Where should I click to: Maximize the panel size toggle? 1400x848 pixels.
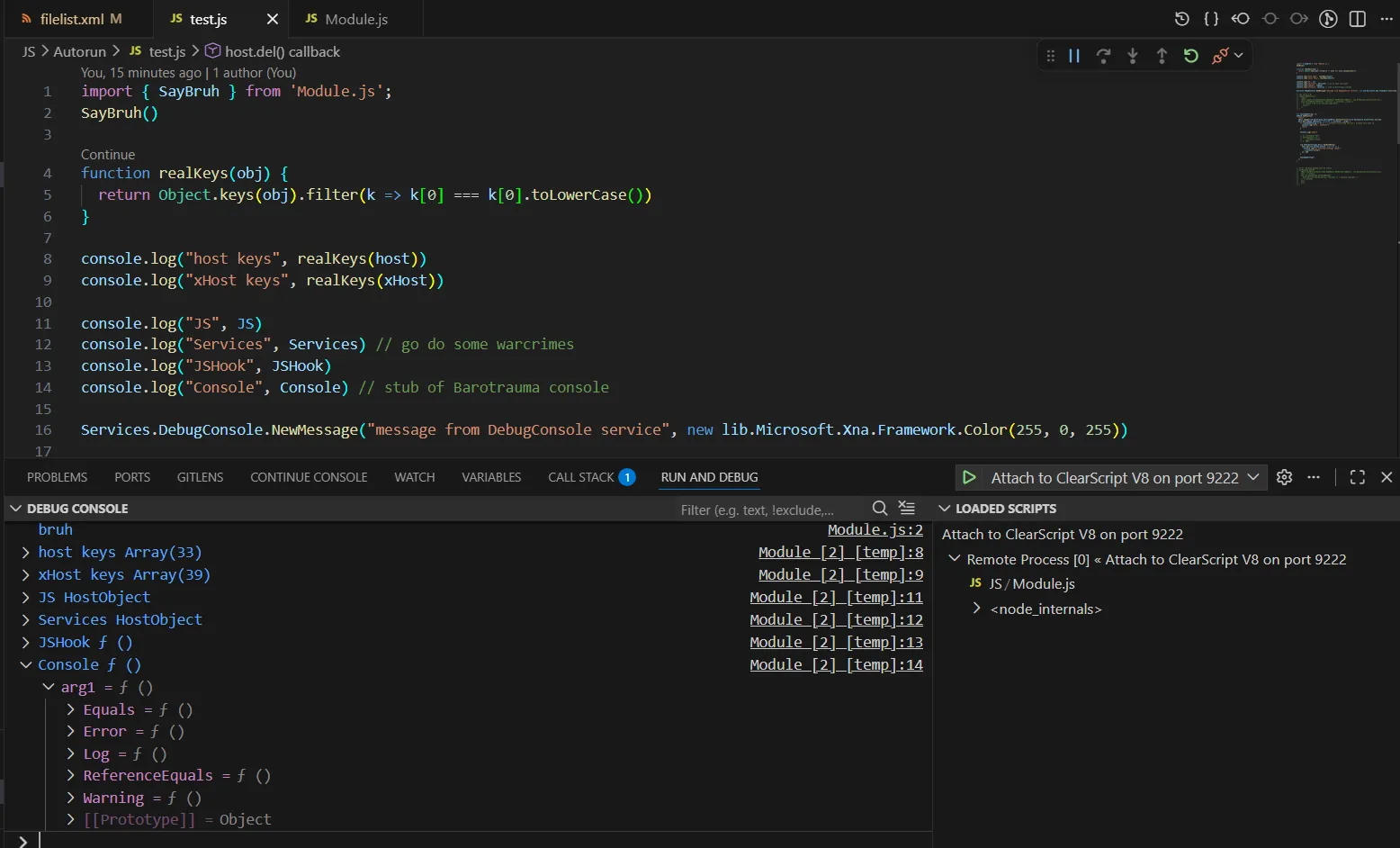coord(1358,477)
